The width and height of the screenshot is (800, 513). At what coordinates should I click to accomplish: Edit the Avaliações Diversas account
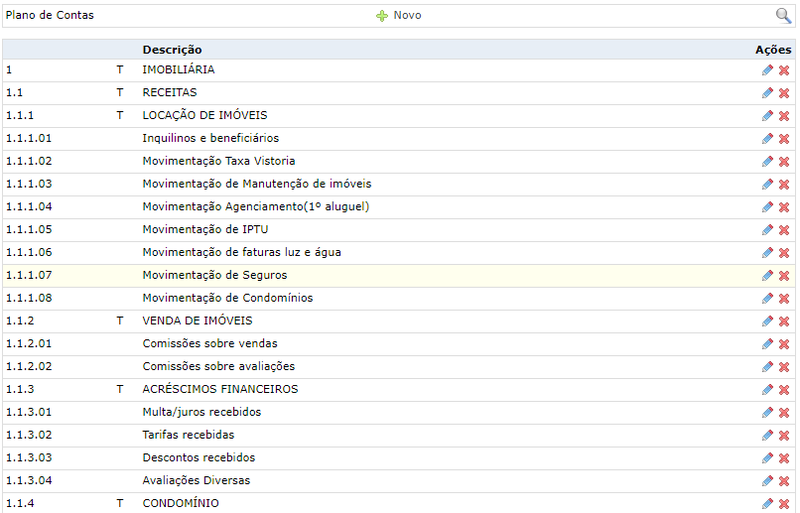click(767, 481)
